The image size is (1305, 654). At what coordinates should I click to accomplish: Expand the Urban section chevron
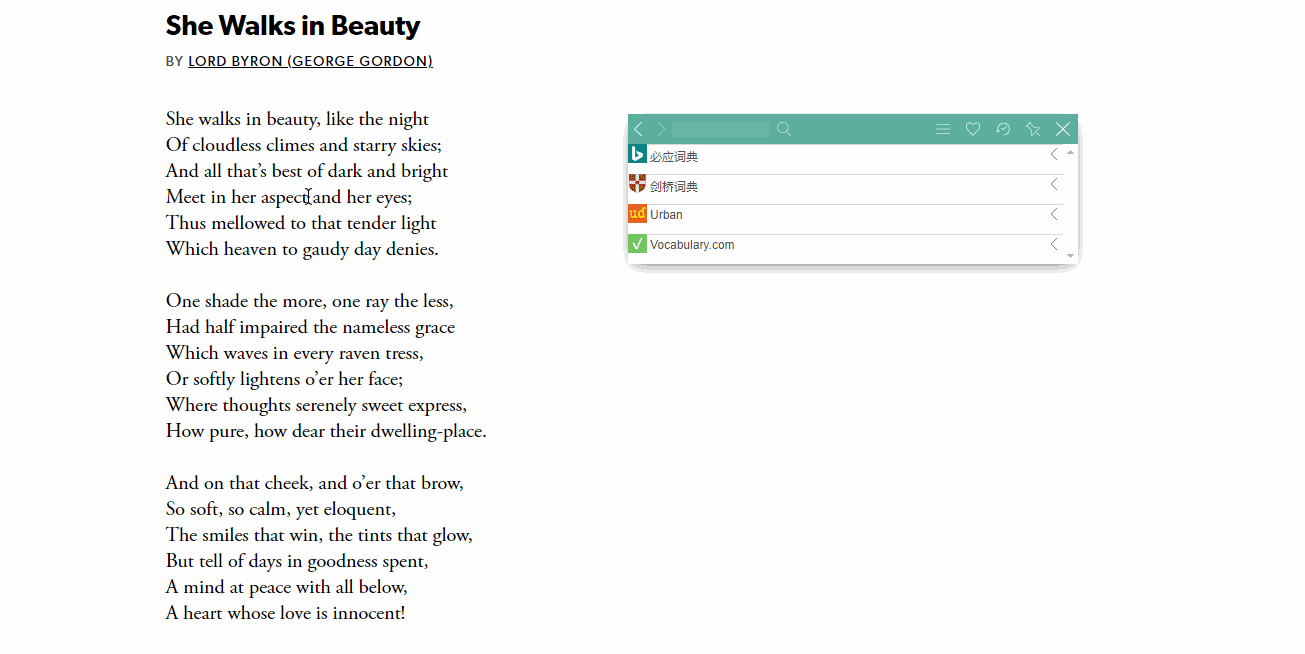point(1054,214)
